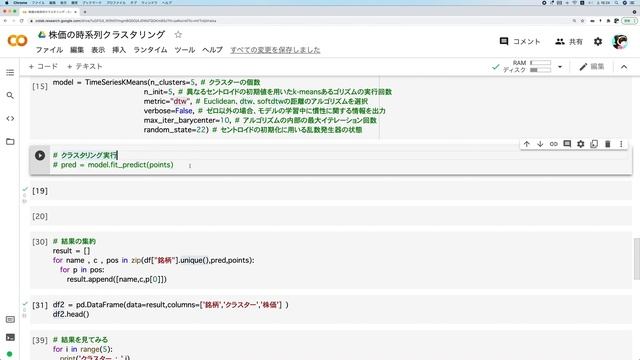
Task: Mirror the cell in a tab
Action: tap(594, 144)
